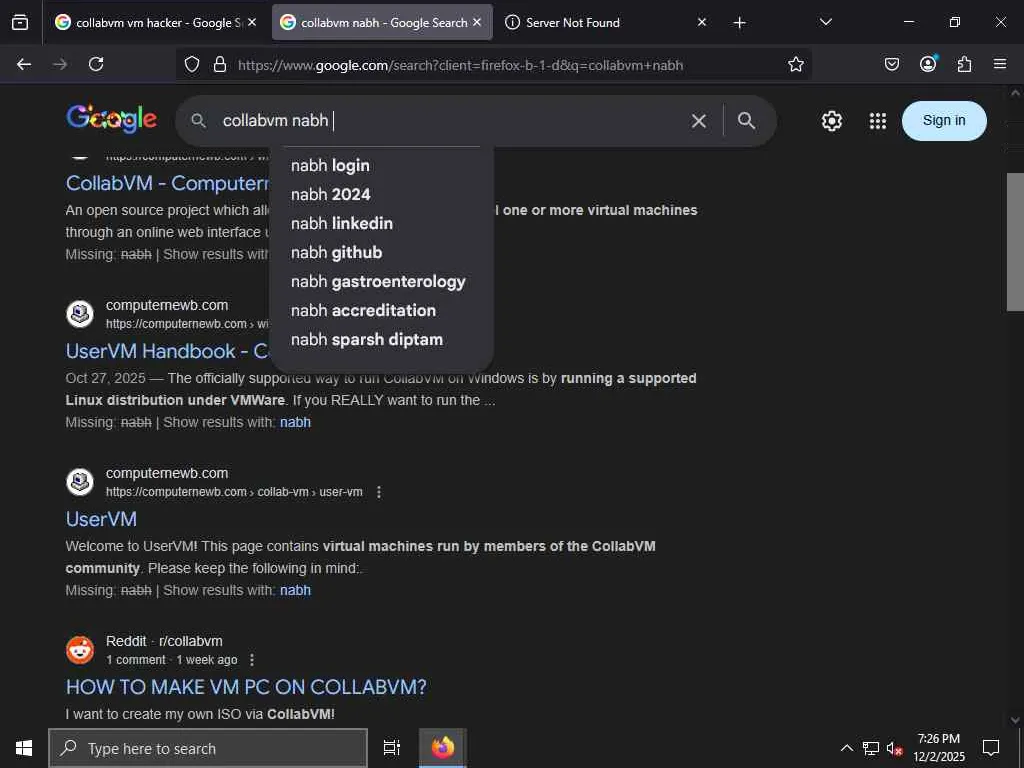1024x768 pixels.
Task: Open Pocket save icon
Action: tap(891, 64)
